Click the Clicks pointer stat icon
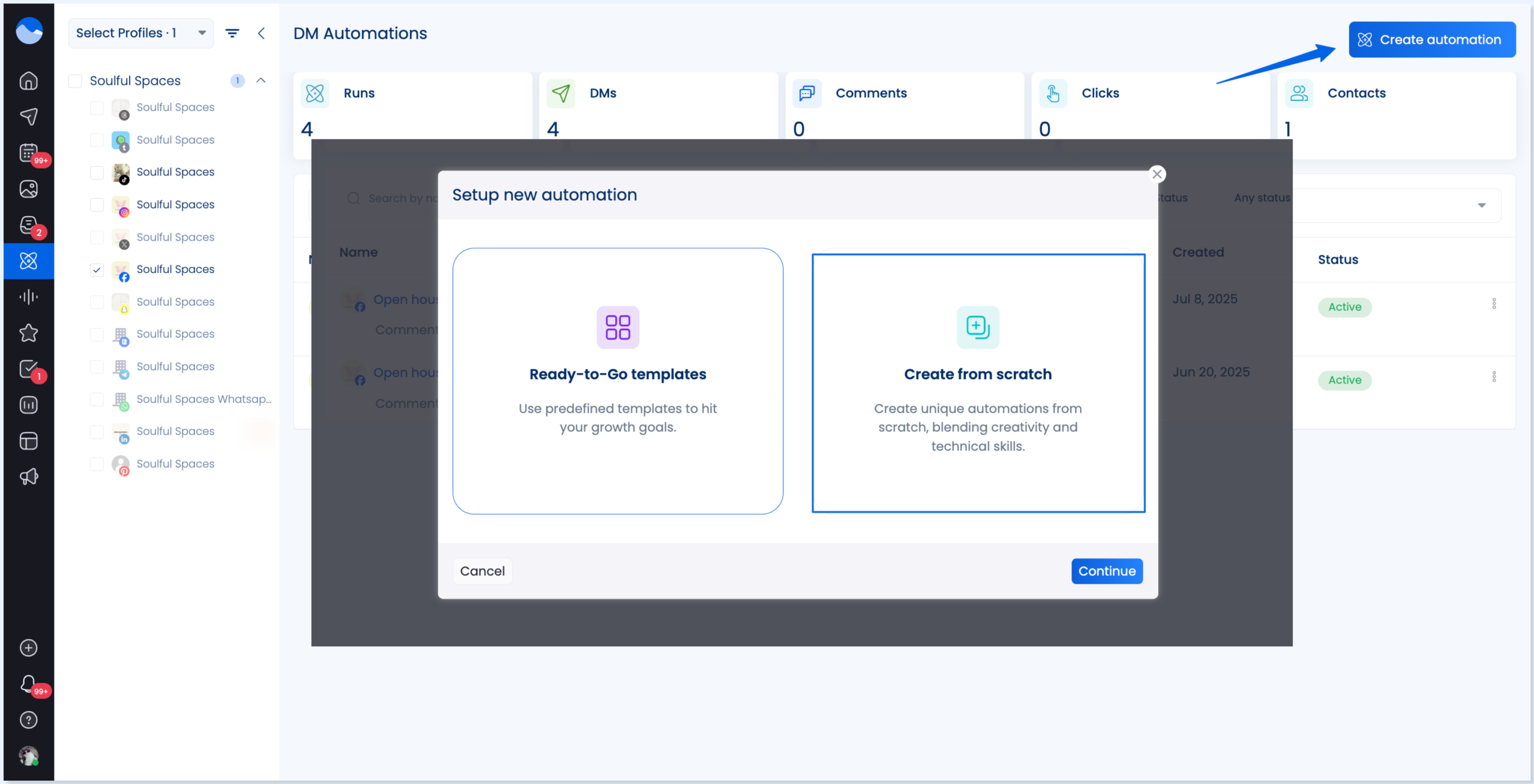Screen dimensions: 1534x784 pyautogui.click(x=1053, y=93)
